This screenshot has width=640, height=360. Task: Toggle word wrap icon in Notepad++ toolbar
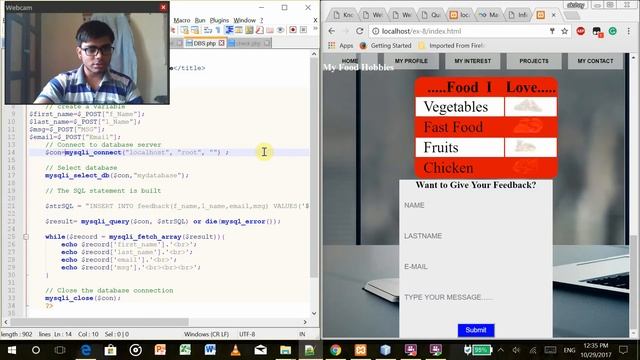pos(208,30)
